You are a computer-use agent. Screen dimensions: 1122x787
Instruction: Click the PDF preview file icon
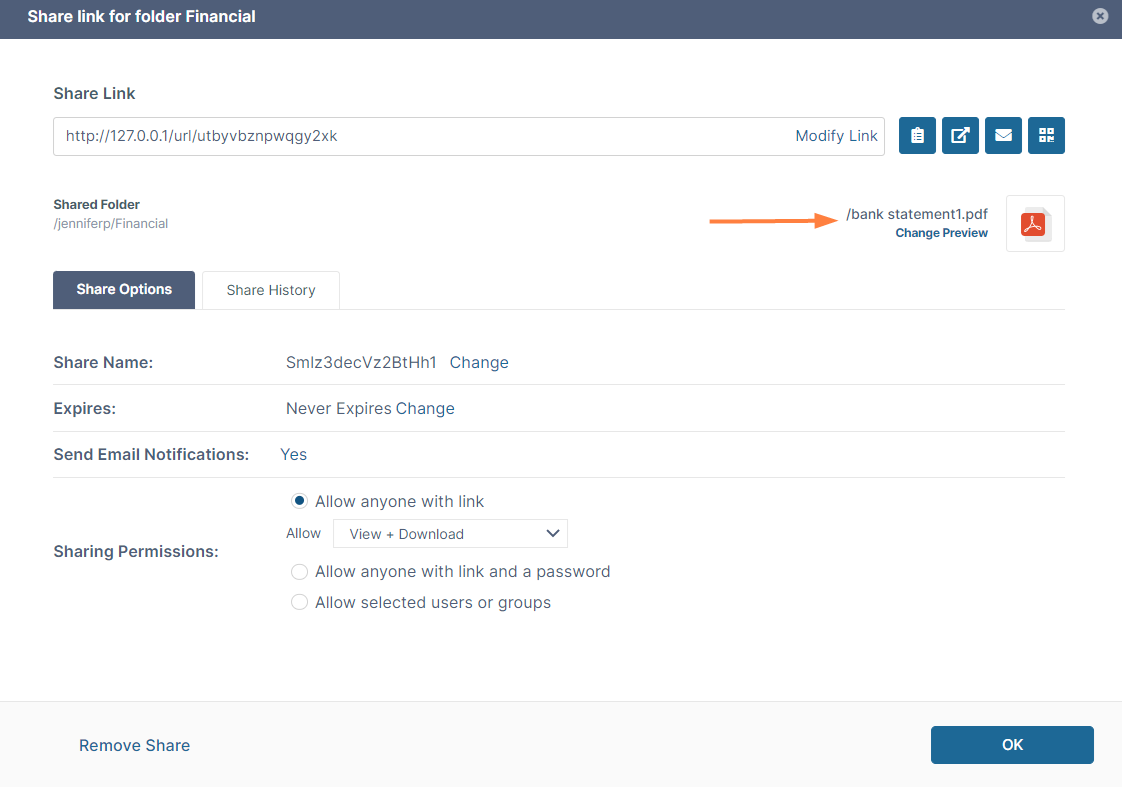click(x=1034, y=223)
